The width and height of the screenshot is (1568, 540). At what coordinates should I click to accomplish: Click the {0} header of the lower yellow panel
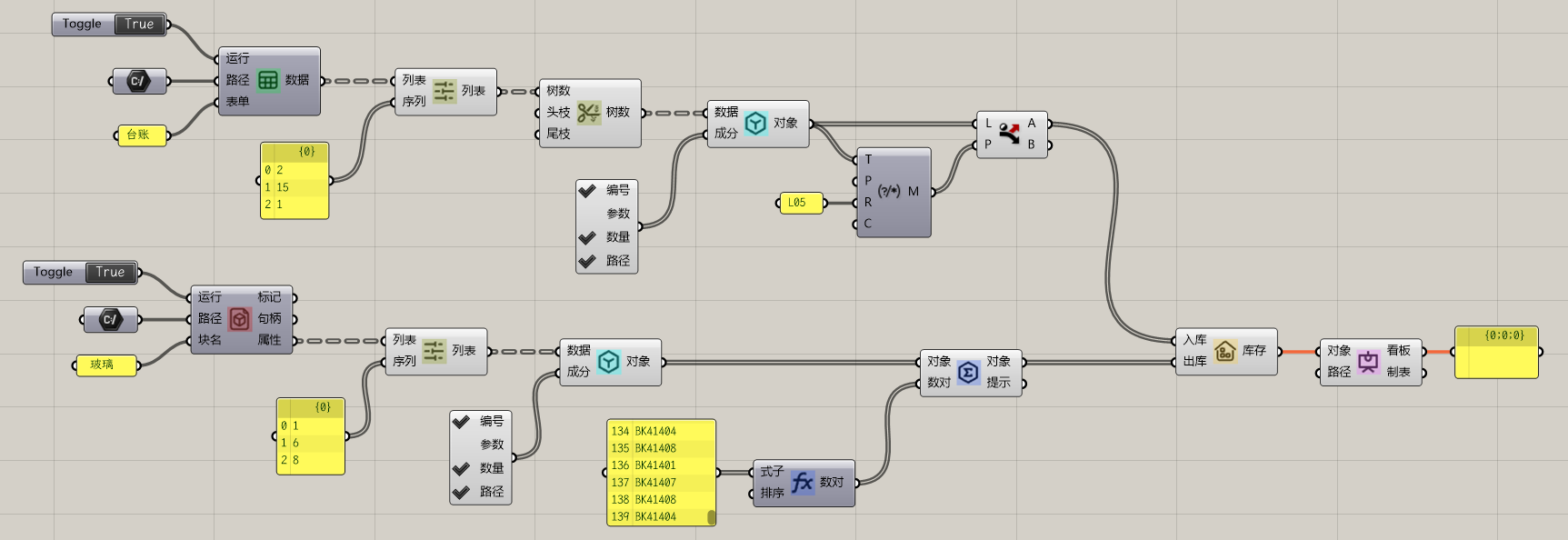pos(311,407)
